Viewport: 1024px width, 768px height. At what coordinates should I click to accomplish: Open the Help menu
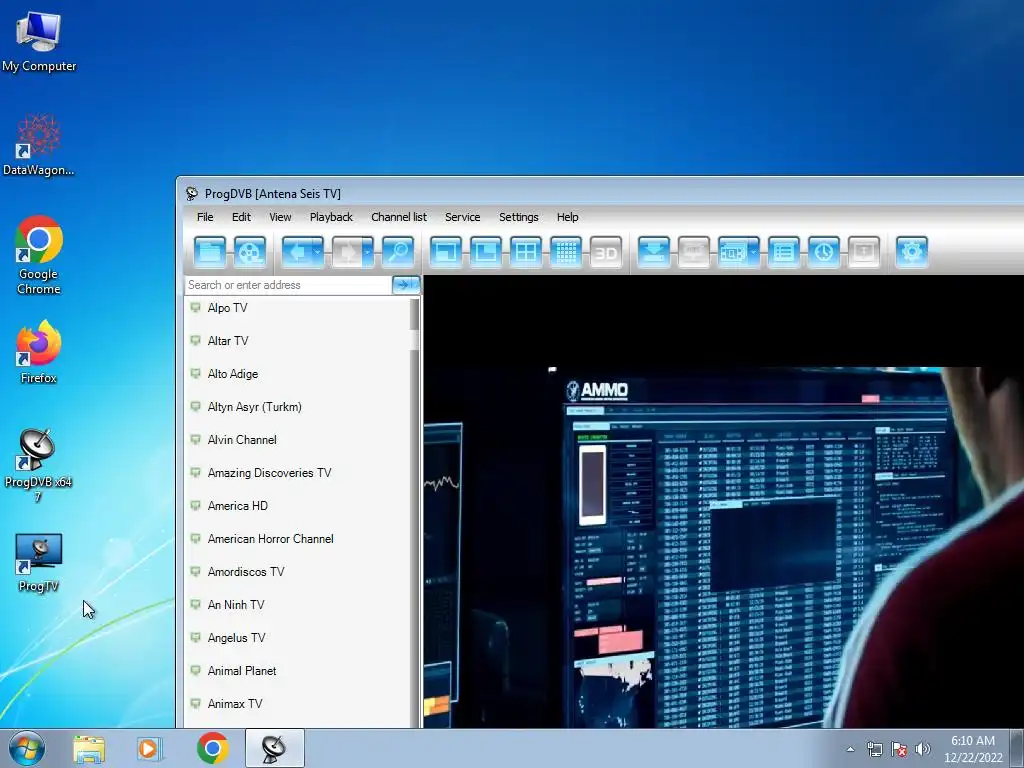(x=568, y=217)
